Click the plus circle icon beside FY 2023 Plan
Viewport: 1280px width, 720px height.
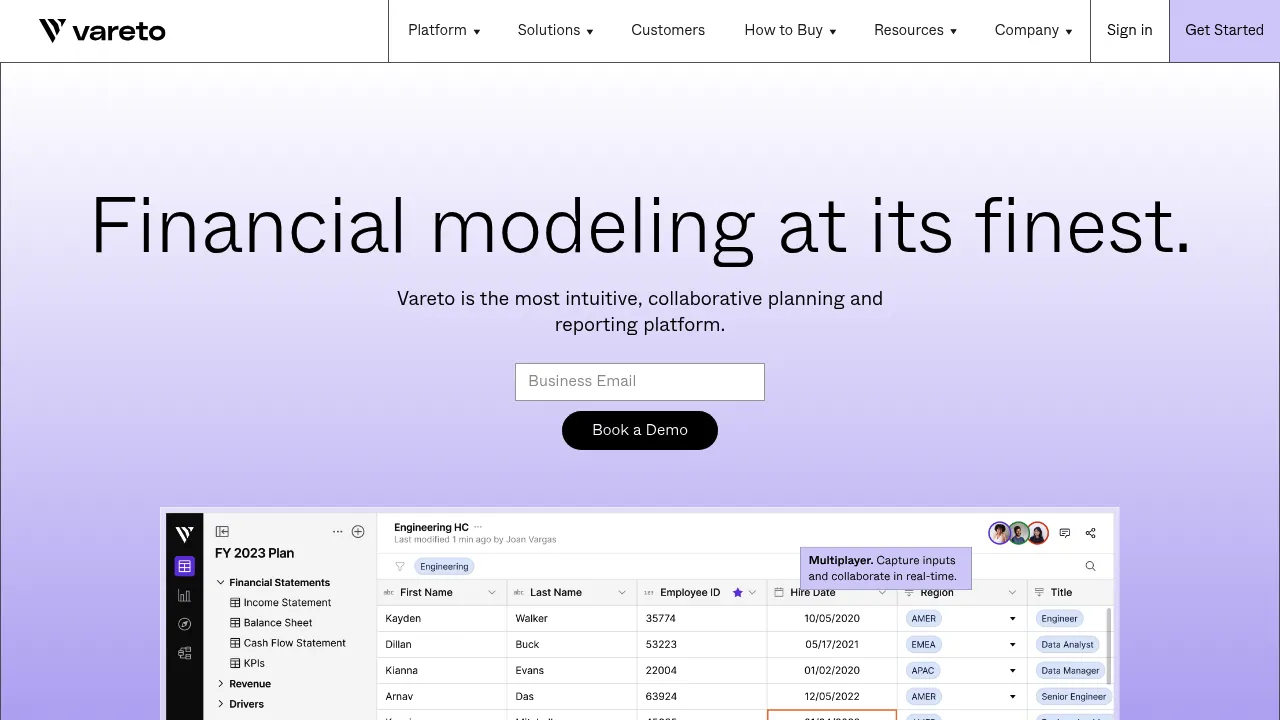click(x=358, y=531)
